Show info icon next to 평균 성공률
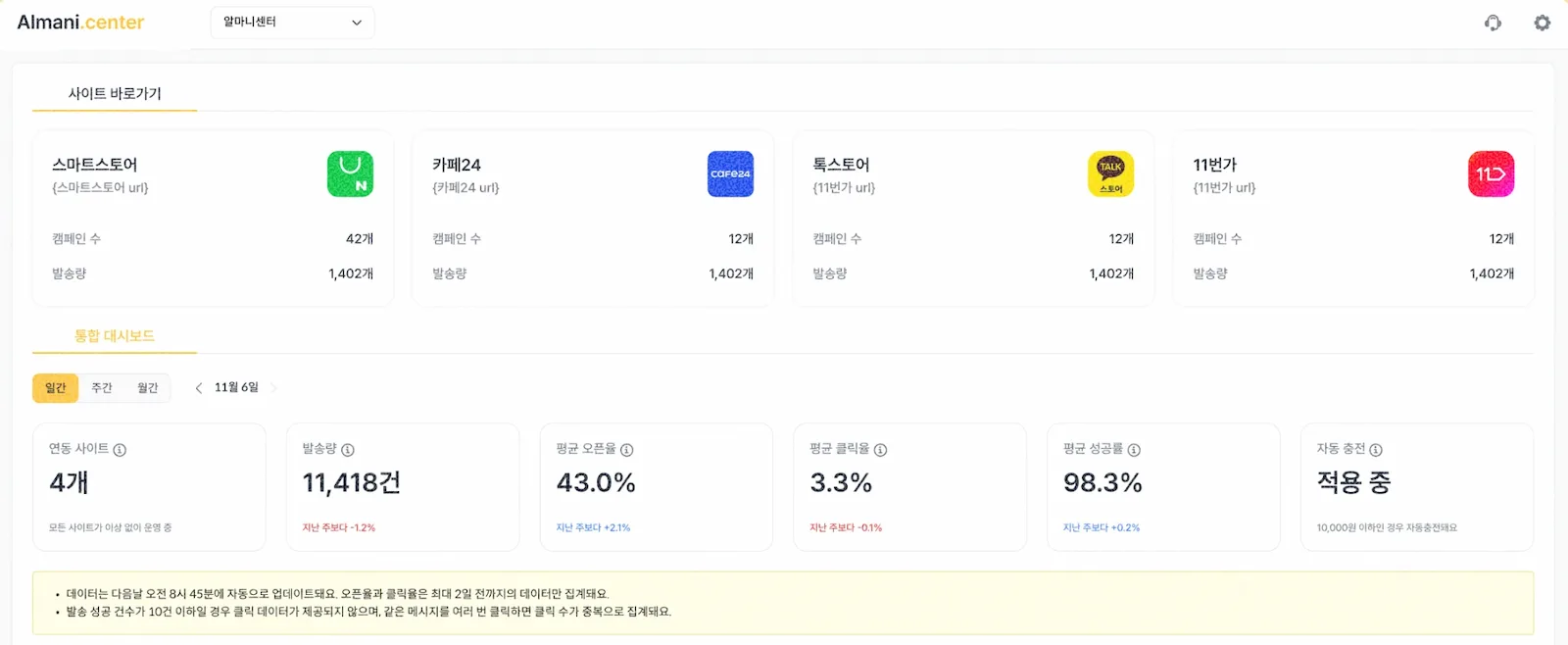Image resolution: width=1568 pixels, height=645 pixels. tap(1134, 450)
